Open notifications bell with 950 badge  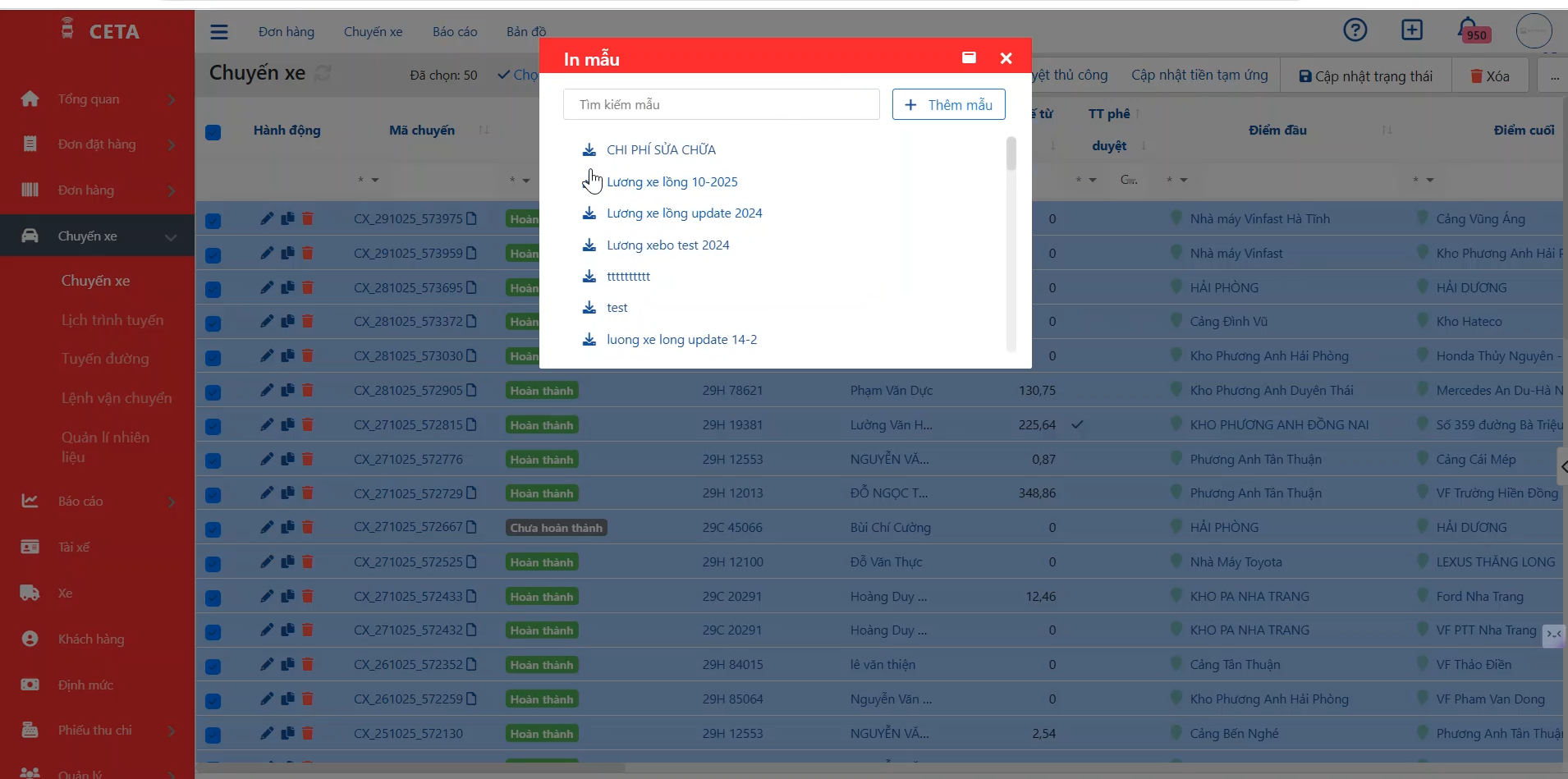click(1469, 30)
